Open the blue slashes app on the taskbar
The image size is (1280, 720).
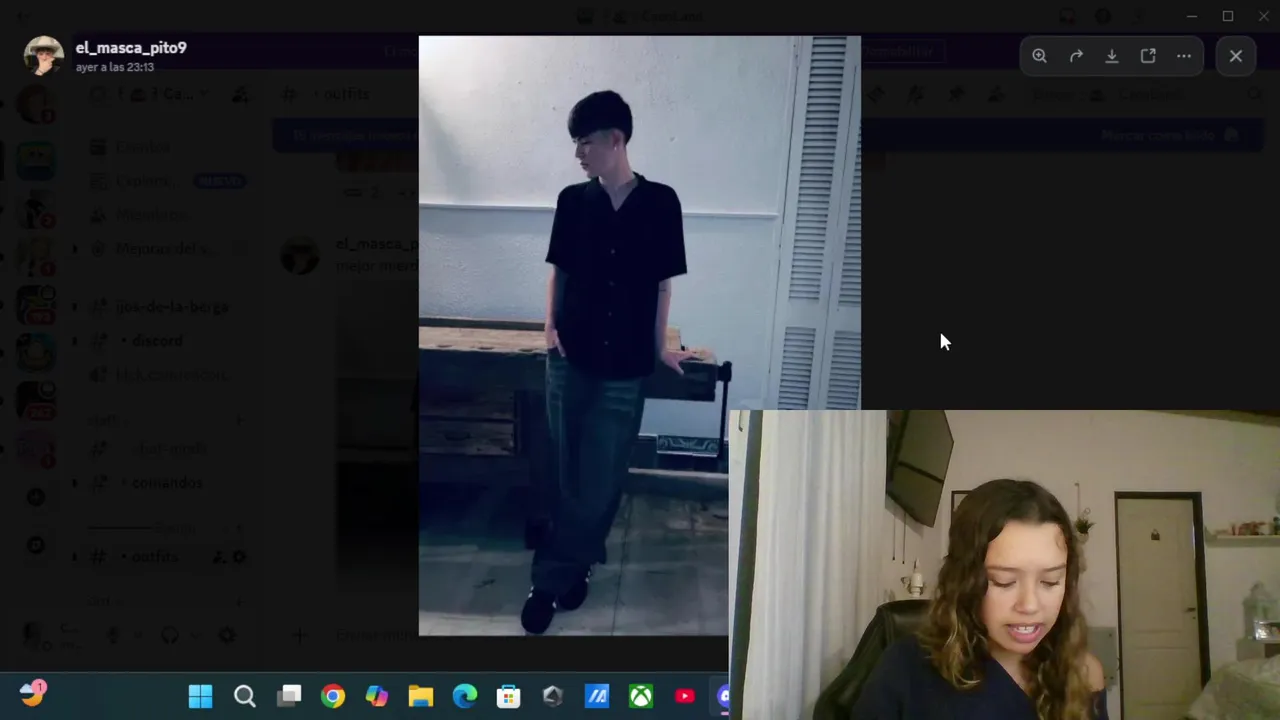597,696
